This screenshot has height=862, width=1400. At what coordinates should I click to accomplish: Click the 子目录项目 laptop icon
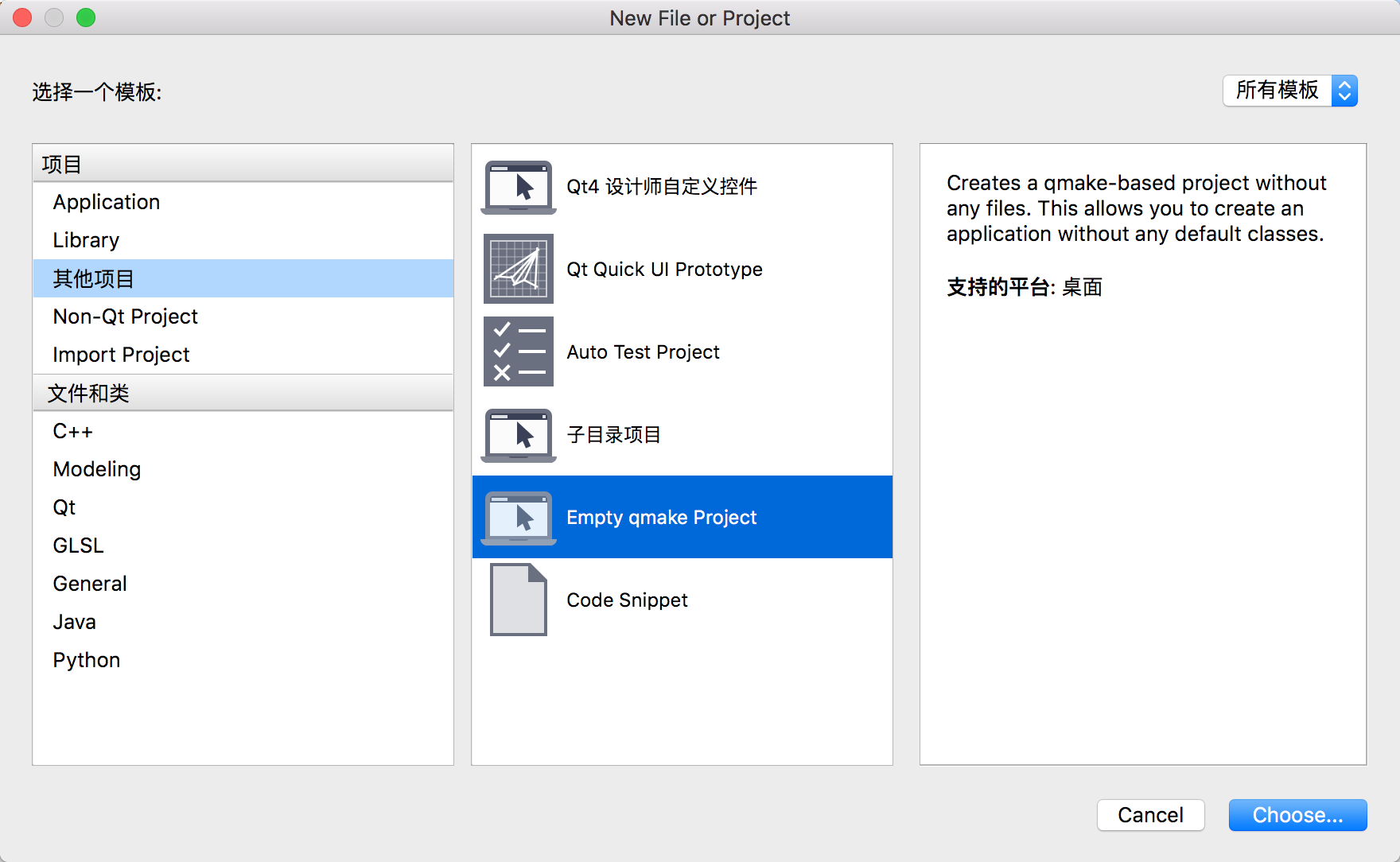coord(518,434)
